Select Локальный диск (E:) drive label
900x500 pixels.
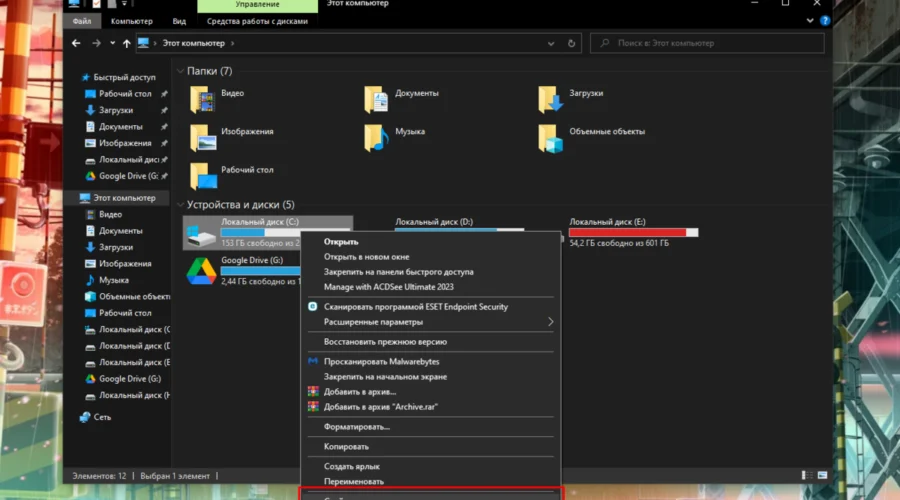[x=607, y=222]
